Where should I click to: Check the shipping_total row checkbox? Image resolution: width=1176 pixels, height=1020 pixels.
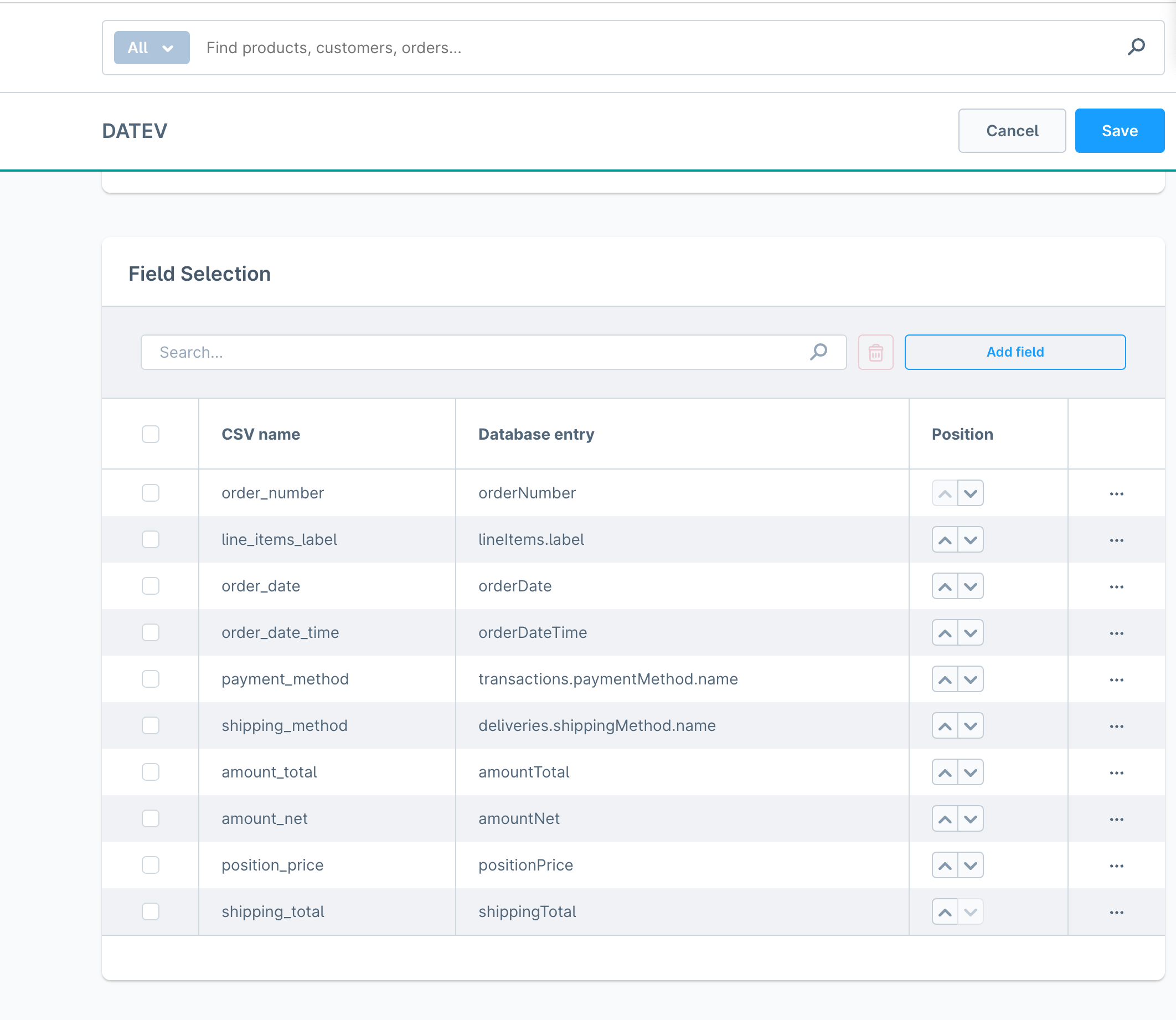[x=150, y=912]
